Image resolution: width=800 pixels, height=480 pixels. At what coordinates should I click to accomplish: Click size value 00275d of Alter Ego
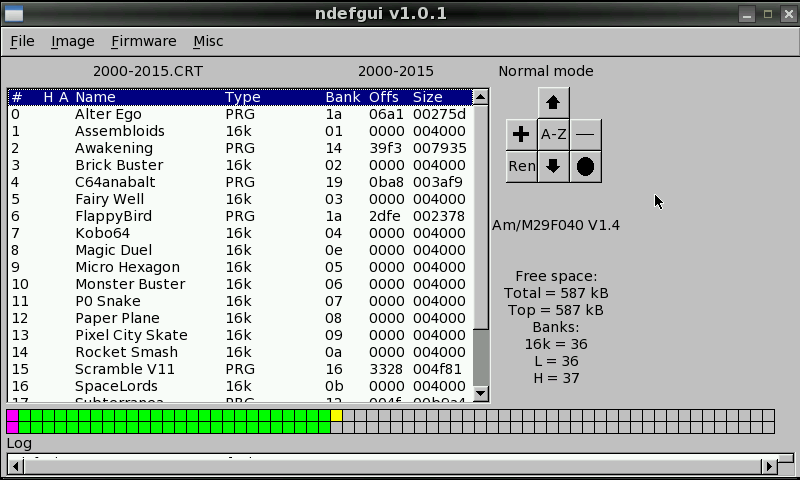coord(439,114)
